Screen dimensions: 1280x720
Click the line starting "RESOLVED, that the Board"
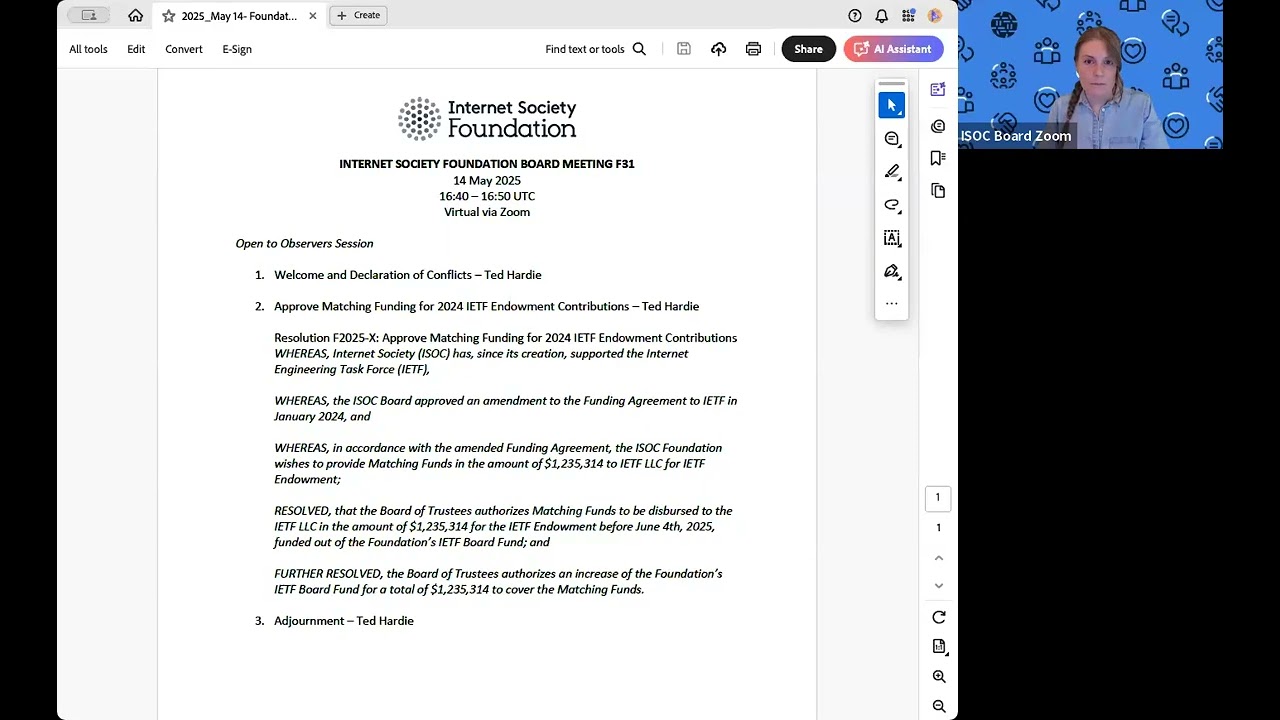point(503,511)
